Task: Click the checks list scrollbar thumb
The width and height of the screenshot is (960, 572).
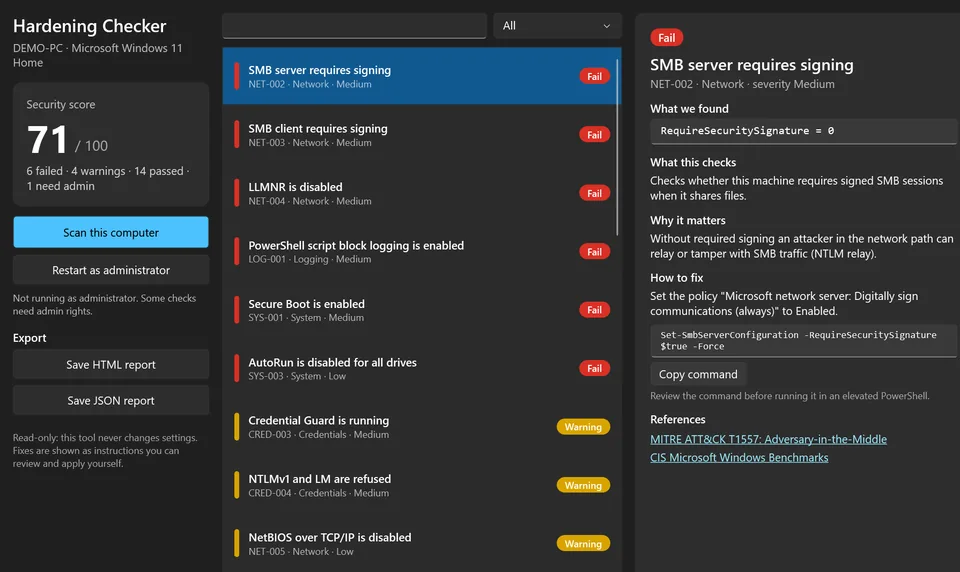Action: (617, 147)
